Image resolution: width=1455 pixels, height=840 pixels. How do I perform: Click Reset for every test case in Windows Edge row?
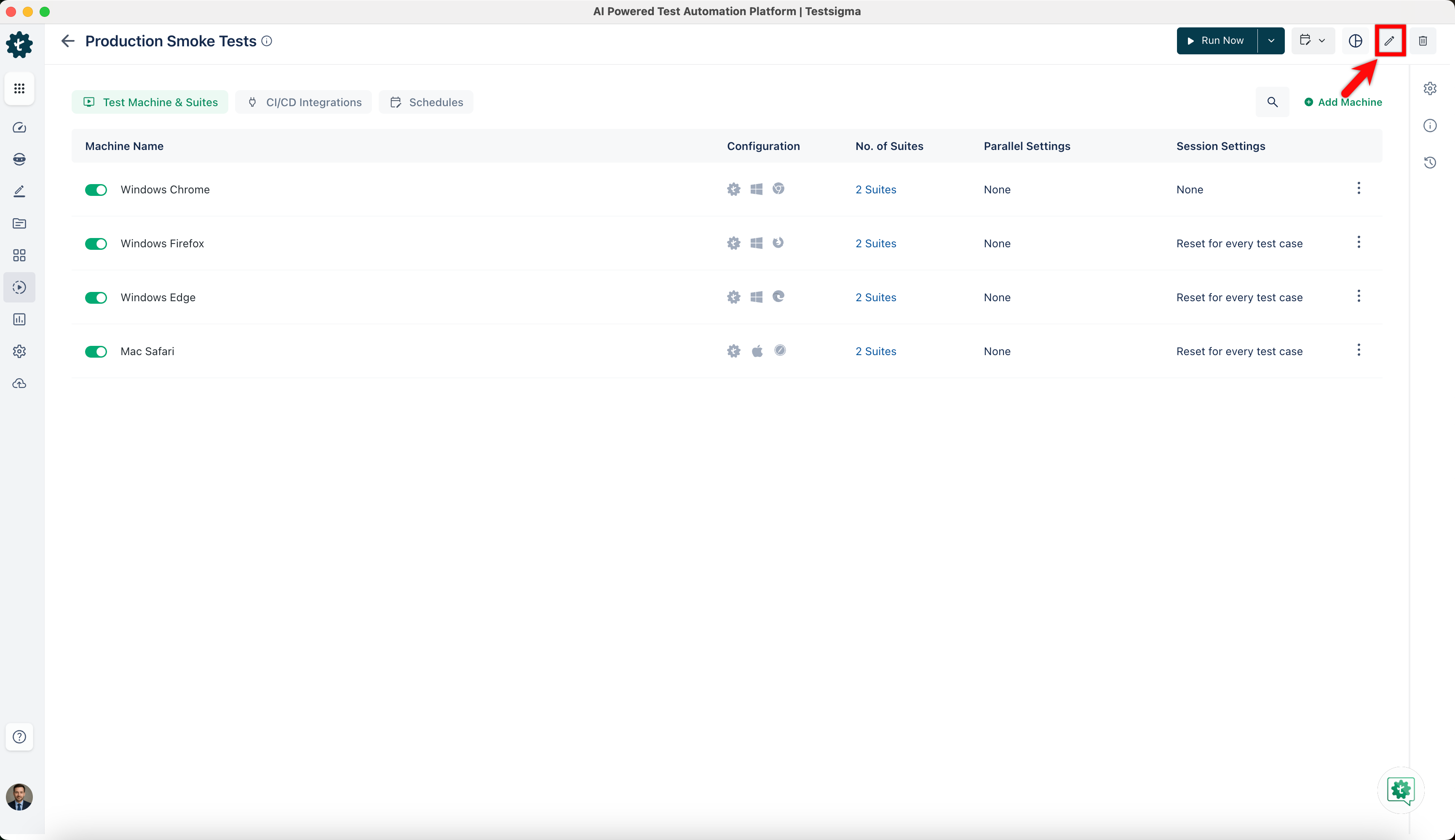[1239, 298]
